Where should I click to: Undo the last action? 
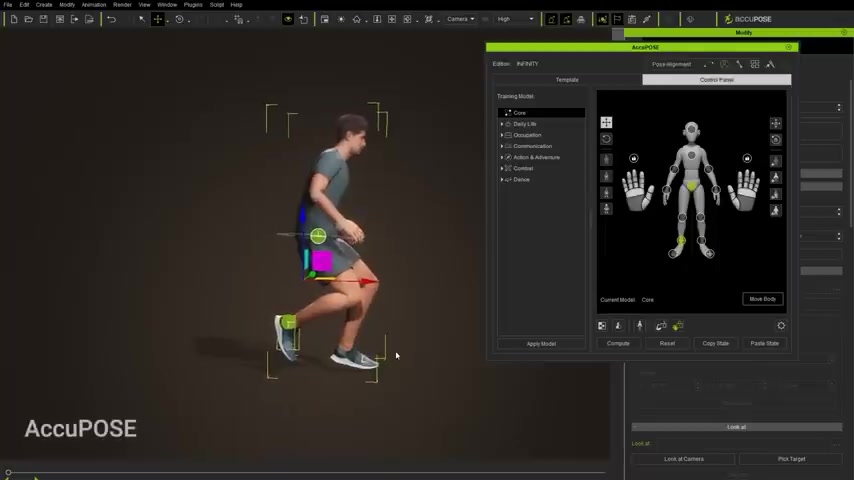click(112, 19)
